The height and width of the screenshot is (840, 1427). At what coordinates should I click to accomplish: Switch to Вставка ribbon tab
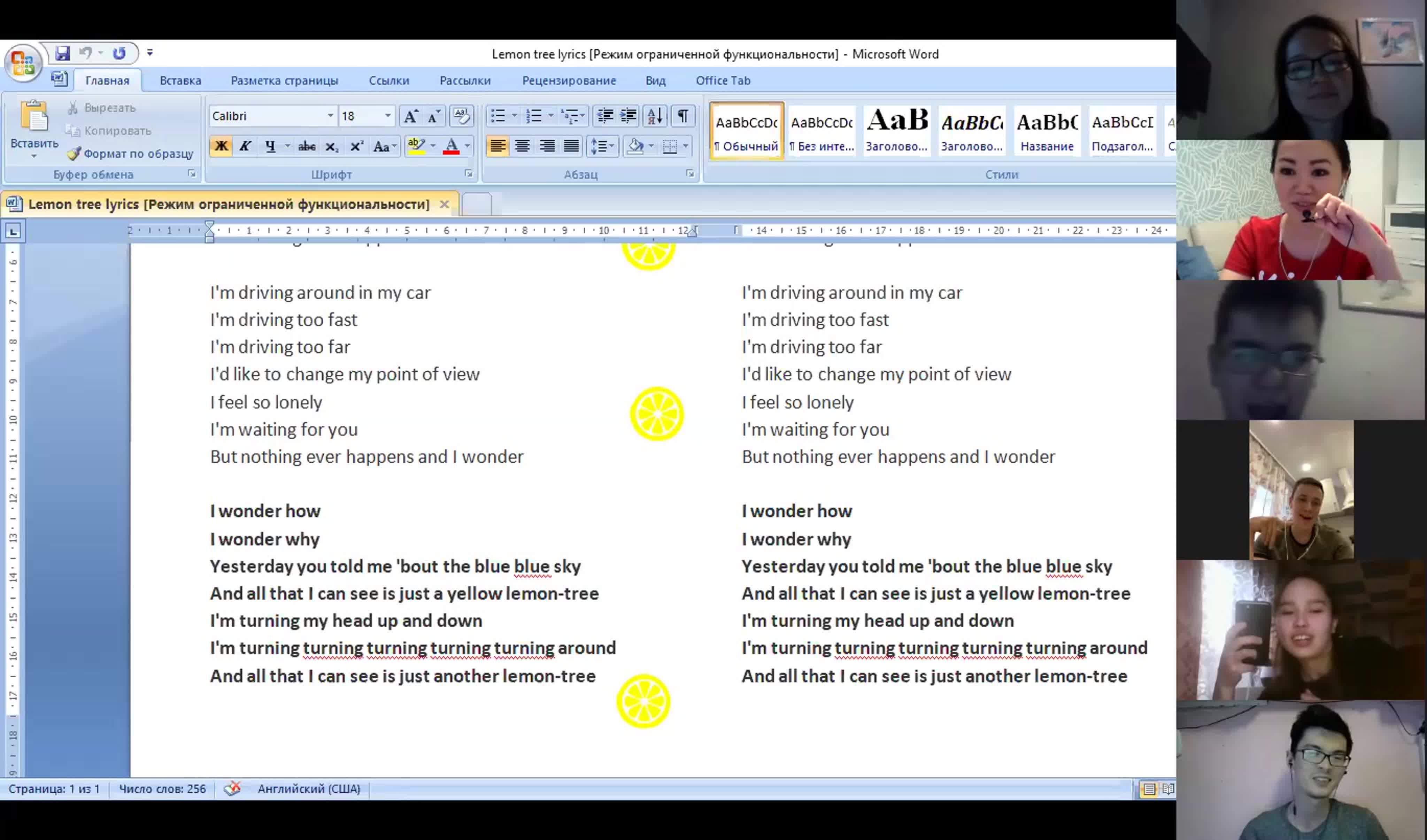(x=181, y=80)
